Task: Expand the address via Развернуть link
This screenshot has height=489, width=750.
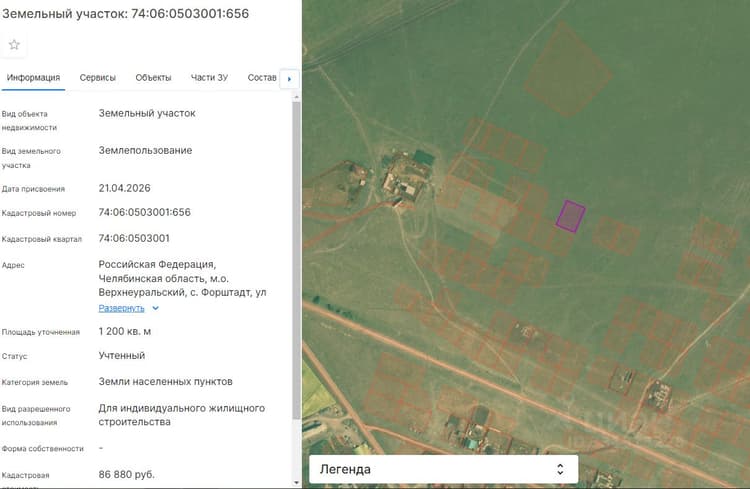Action: click(121, 308)
